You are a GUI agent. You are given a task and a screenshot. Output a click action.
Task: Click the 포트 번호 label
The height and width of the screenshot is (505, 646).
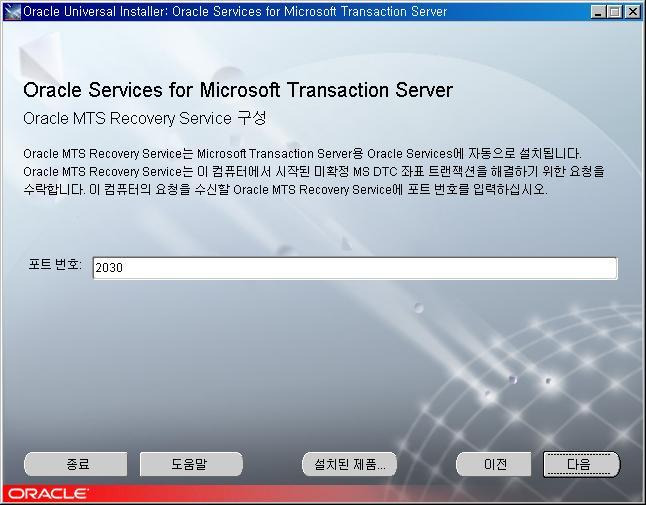click(x=55, y=264)
